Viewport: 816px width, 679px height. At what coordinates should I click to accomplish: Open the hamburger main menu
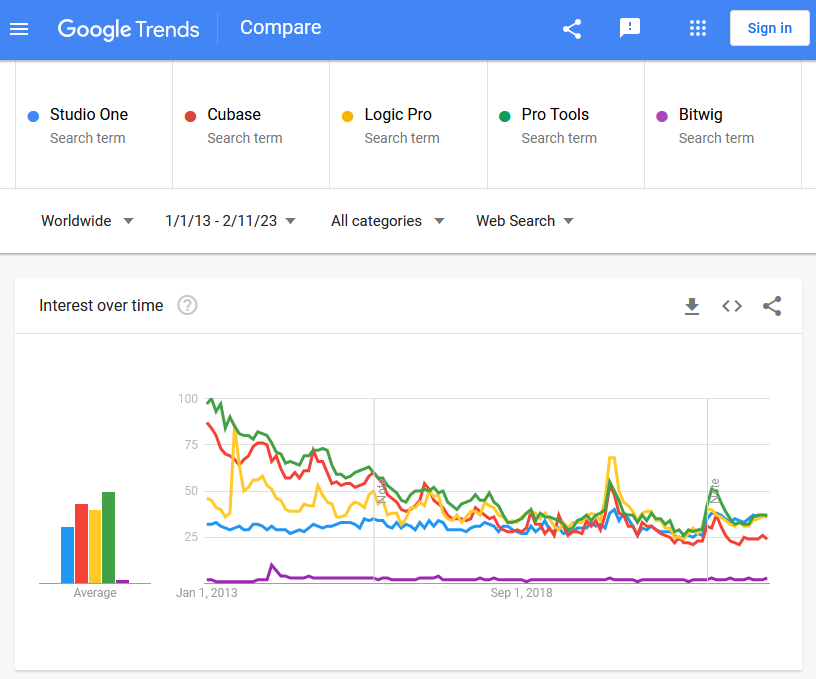coord(19,29)
